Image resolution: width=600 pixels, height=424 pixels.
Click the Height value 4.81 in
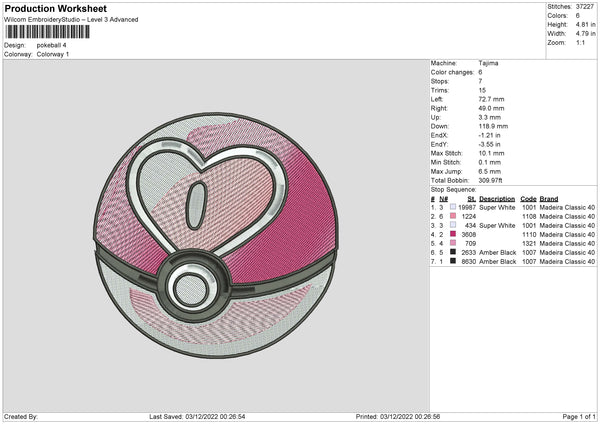585,24
